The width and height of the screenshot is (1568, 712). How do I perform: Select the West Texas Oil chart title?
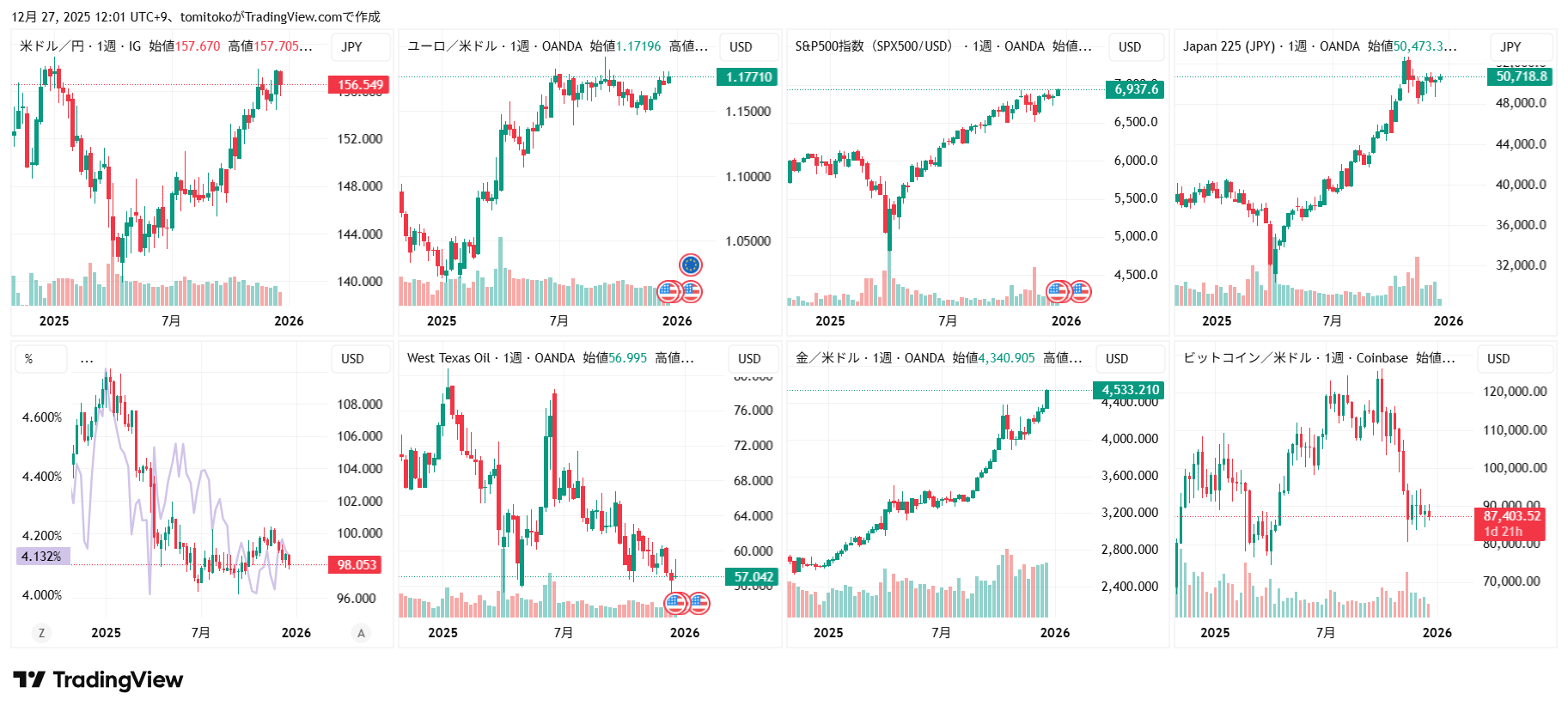click(x=448, y=358)
